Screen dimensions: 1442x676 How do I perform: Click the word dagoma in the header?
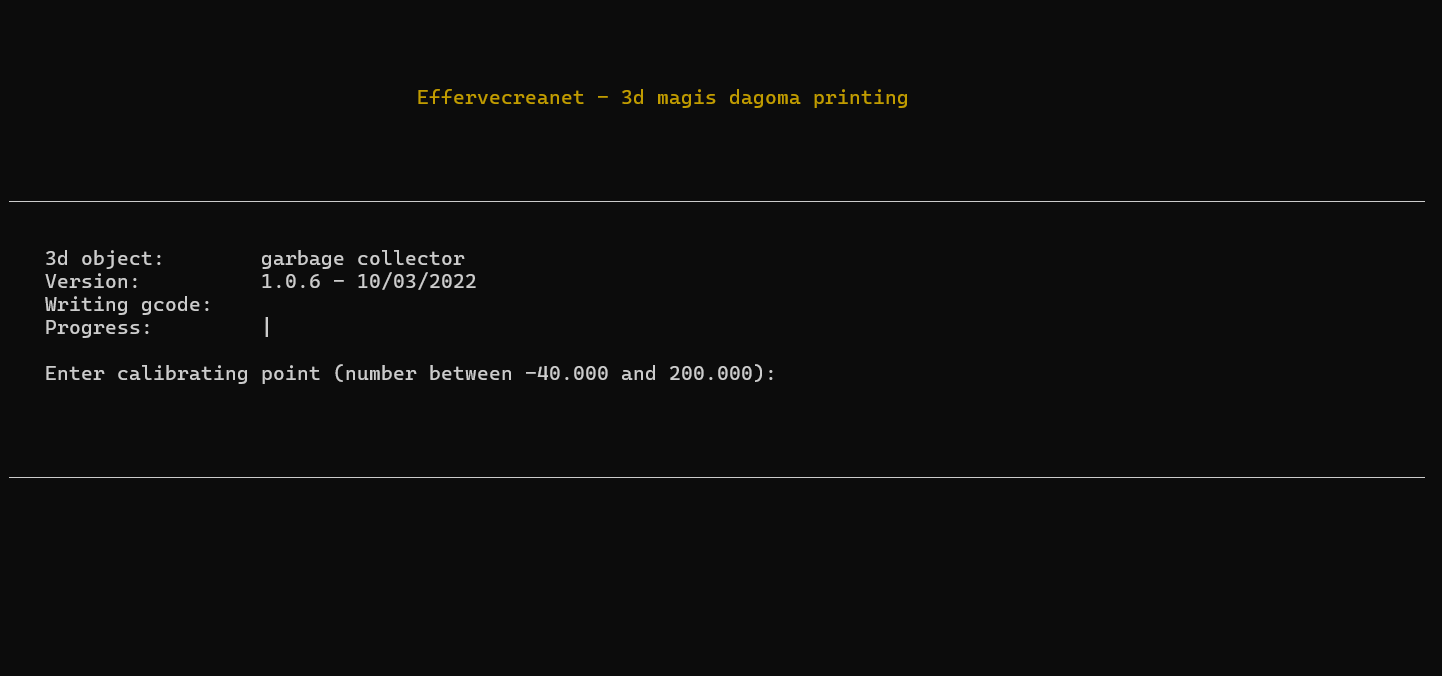(764, 98)
